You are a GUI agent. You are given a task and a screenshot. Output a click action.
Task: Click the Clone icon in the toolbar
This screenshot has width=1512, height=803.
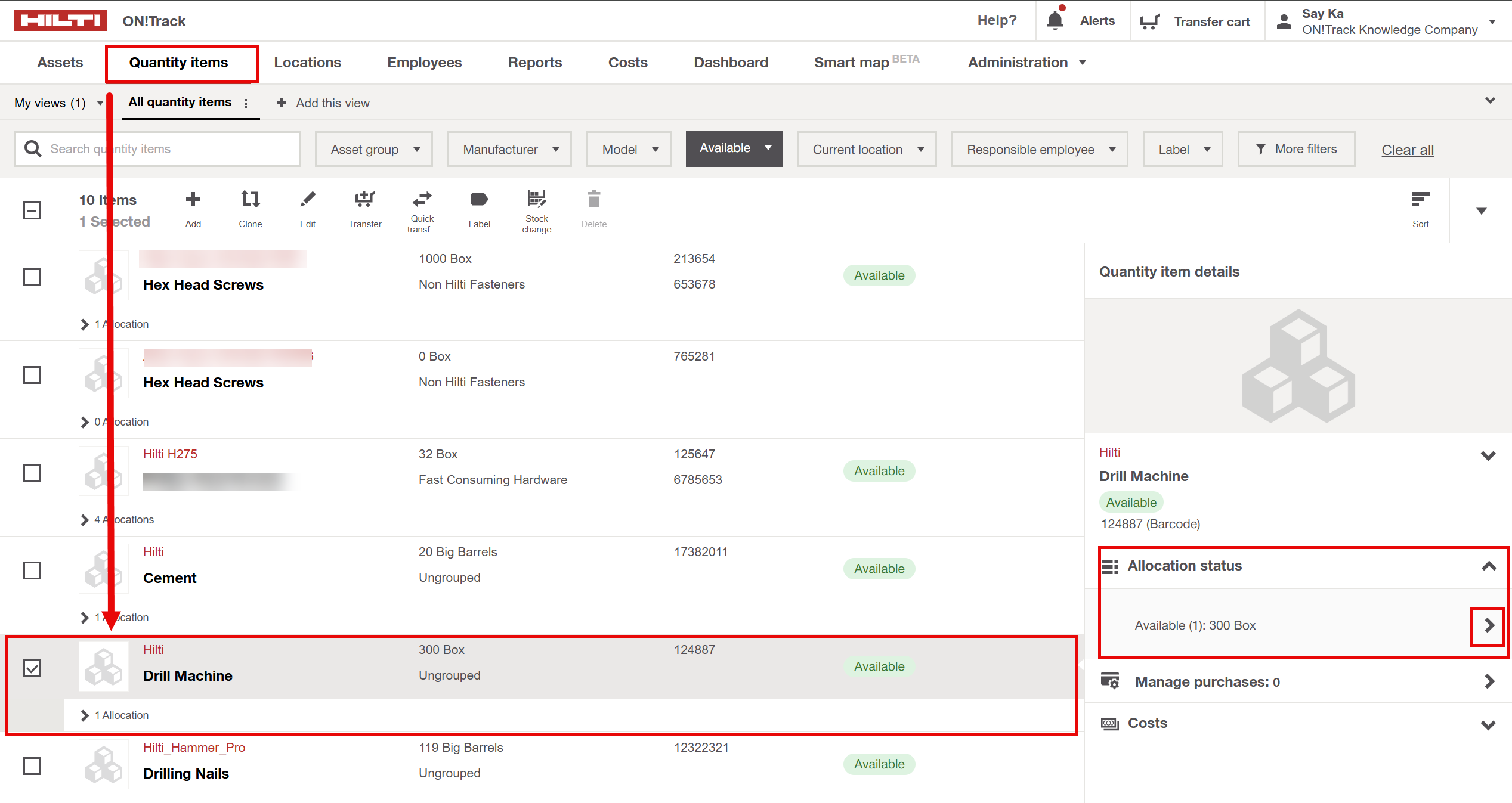pyautogui.click(x=249, y=199)
